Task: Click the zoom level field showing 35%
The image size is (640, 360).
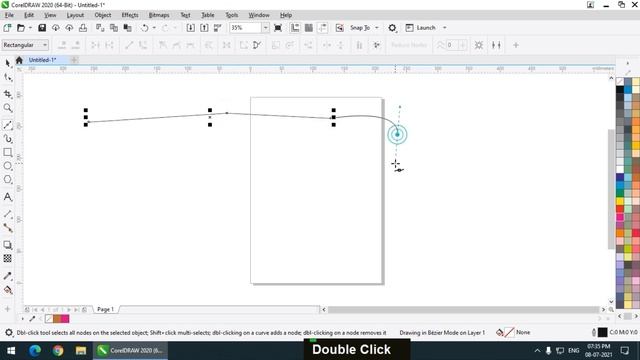Action: 246,28
